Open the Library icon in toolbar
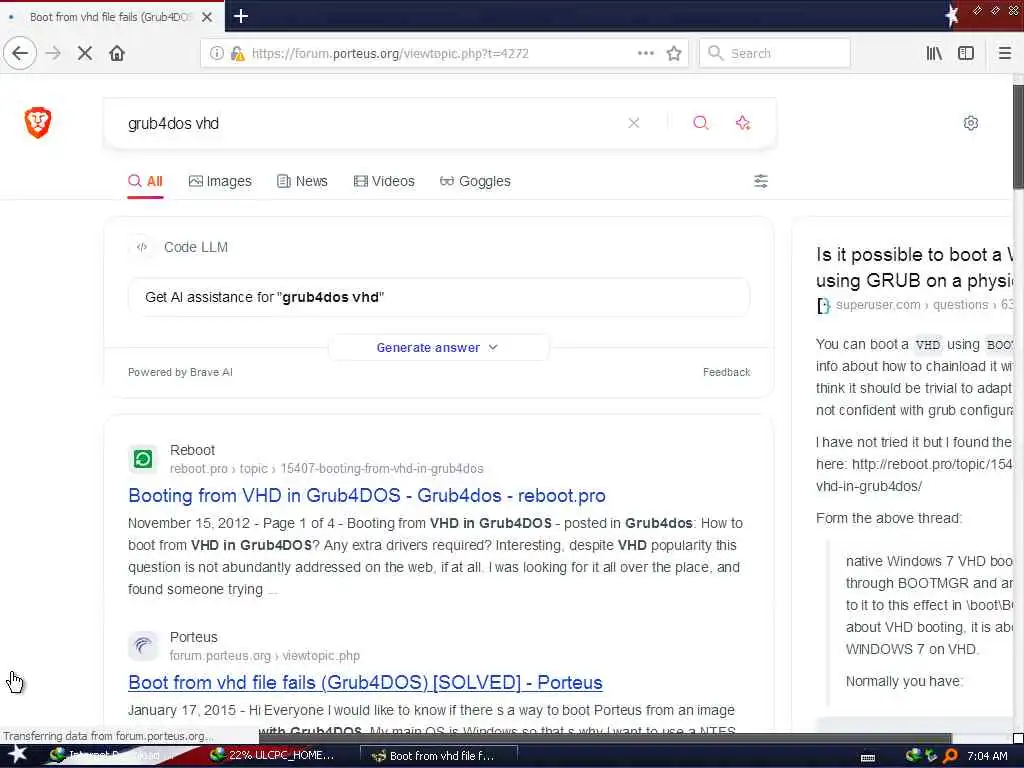This screenshot has width=1024, height=768. click(x=934, y=53)
